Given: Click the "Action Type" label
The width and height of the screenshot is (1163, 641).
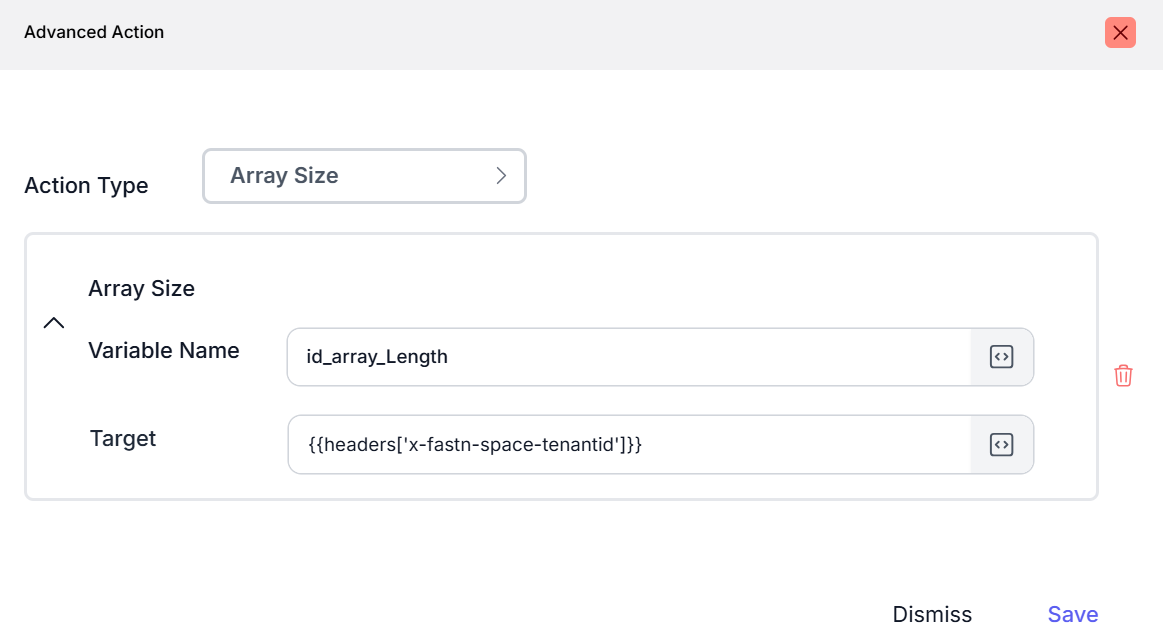Looking at the screenshot, I should click(x=86, y=186).
